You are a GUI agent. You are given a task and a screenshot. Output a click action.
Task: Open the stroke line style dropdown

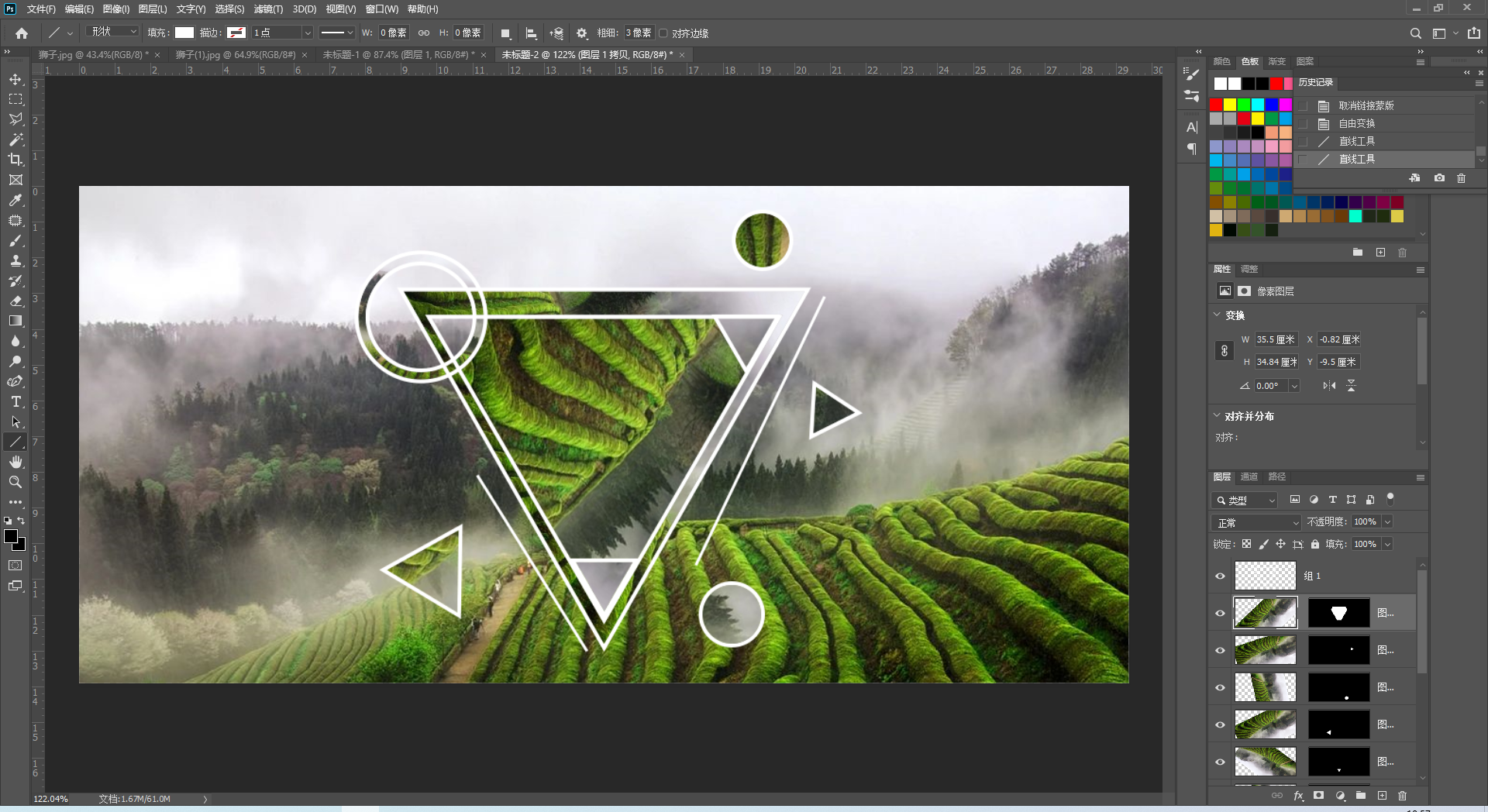pos(337,33)
